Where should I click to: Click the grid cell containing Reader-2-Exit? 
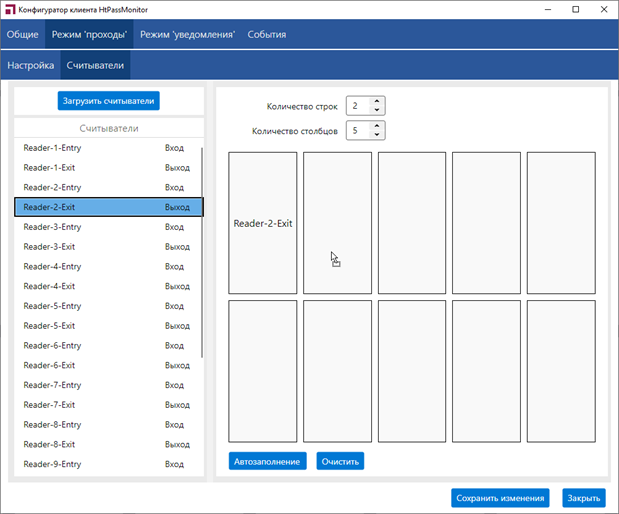[x=263, y=223]
